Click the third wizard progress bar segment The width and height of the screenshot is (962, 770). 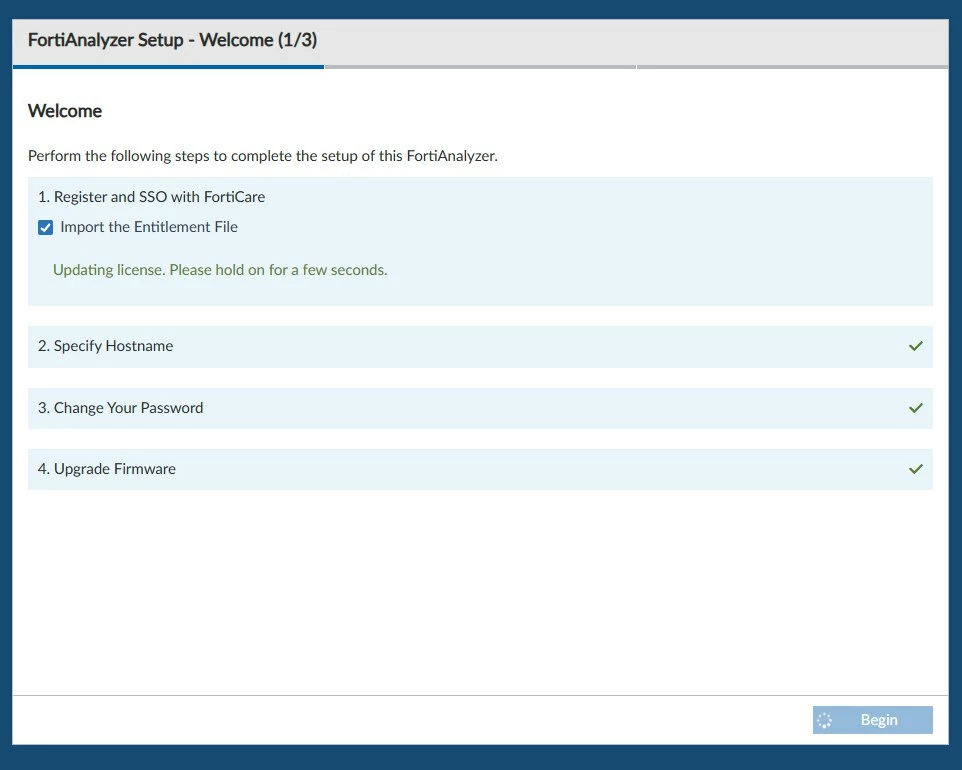tap(793, 67)
